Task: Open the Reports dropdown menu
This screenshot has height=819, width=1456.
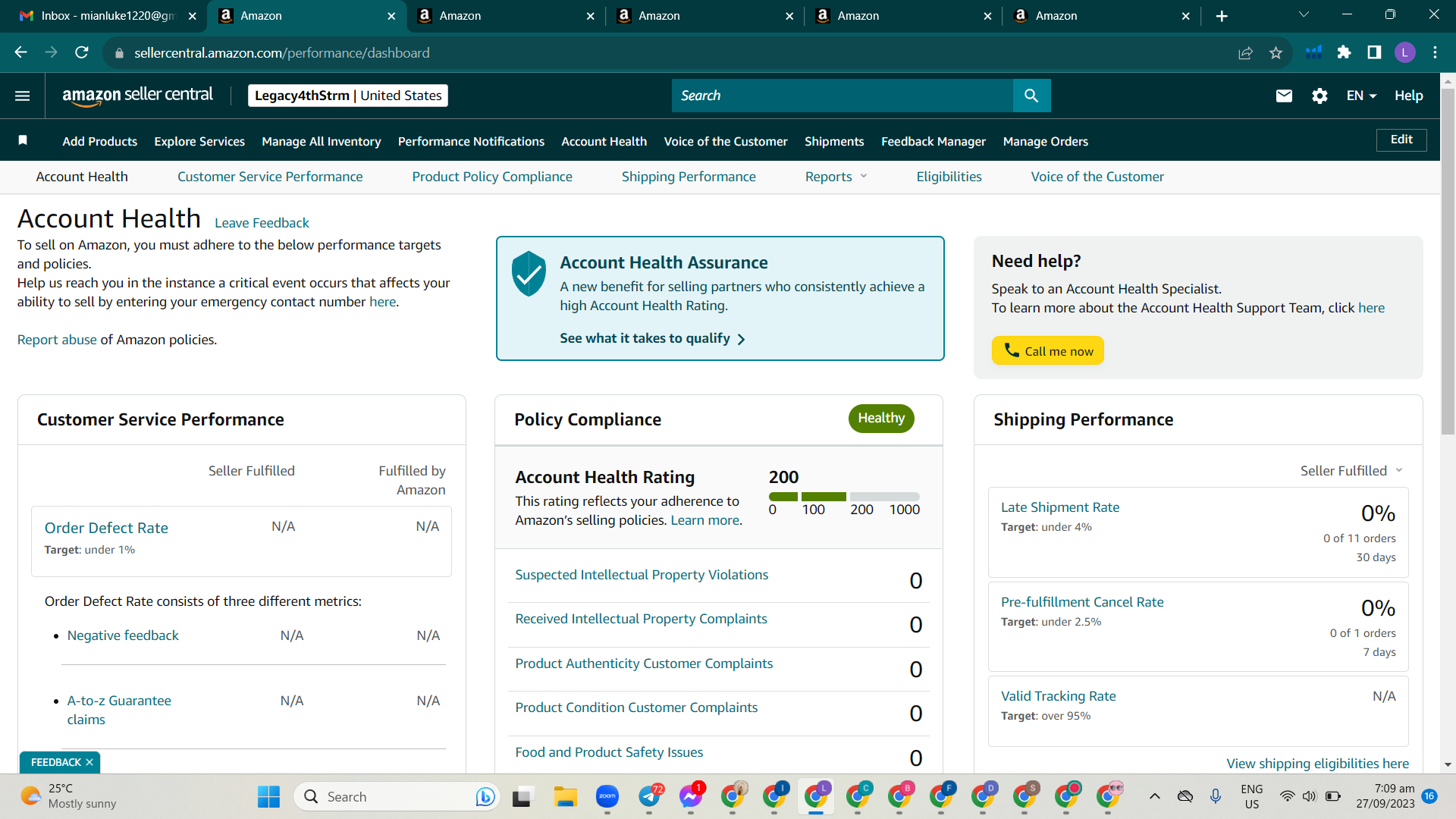Action: point(836,177)
